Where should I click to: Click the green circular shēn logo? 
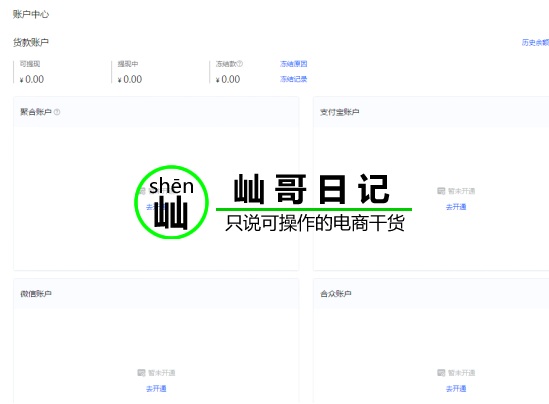(172, 202)
